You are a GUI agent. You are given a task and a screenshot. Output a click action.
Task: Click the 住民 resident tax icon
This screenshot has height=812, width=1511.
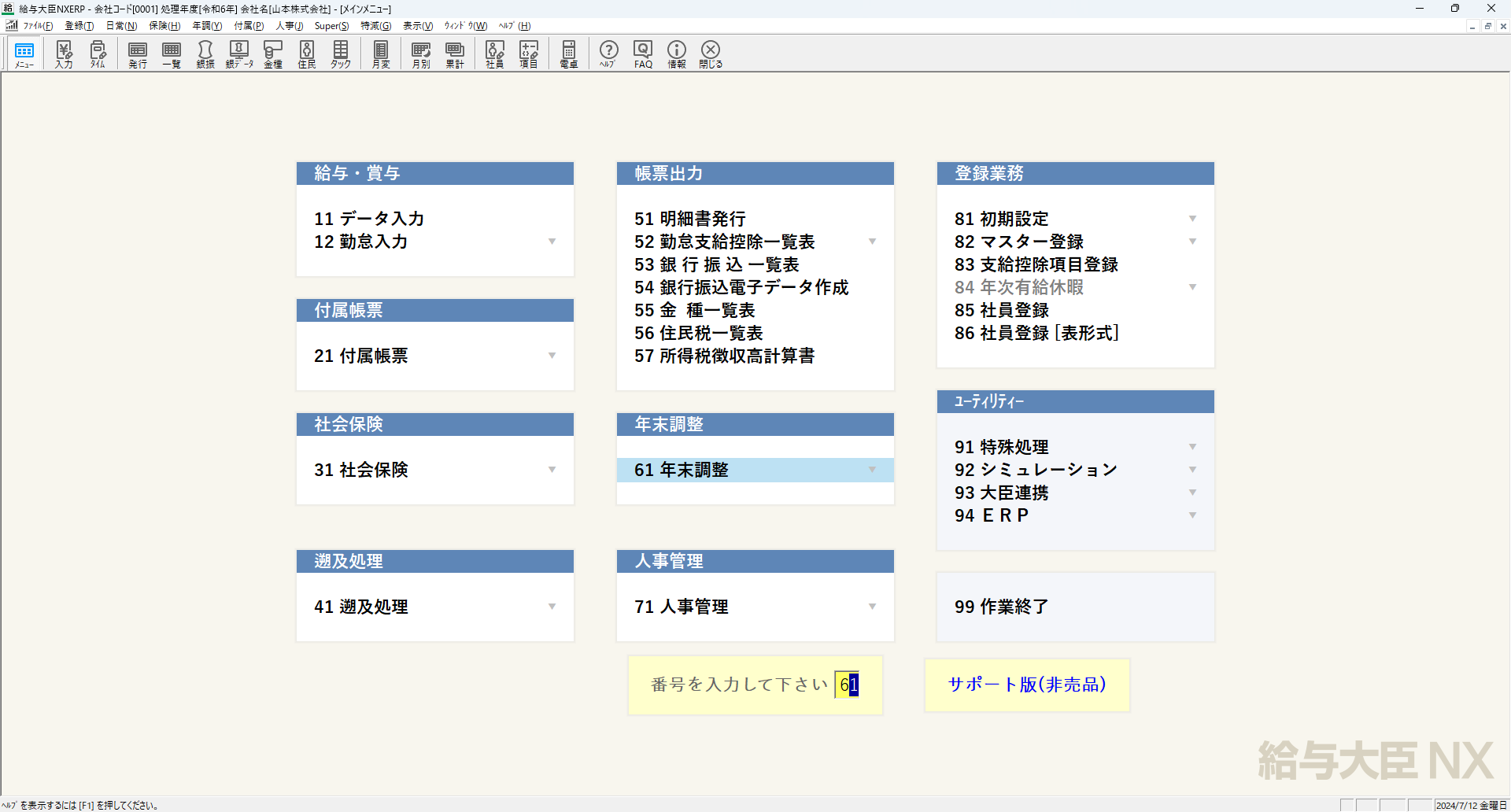point(307,54)
